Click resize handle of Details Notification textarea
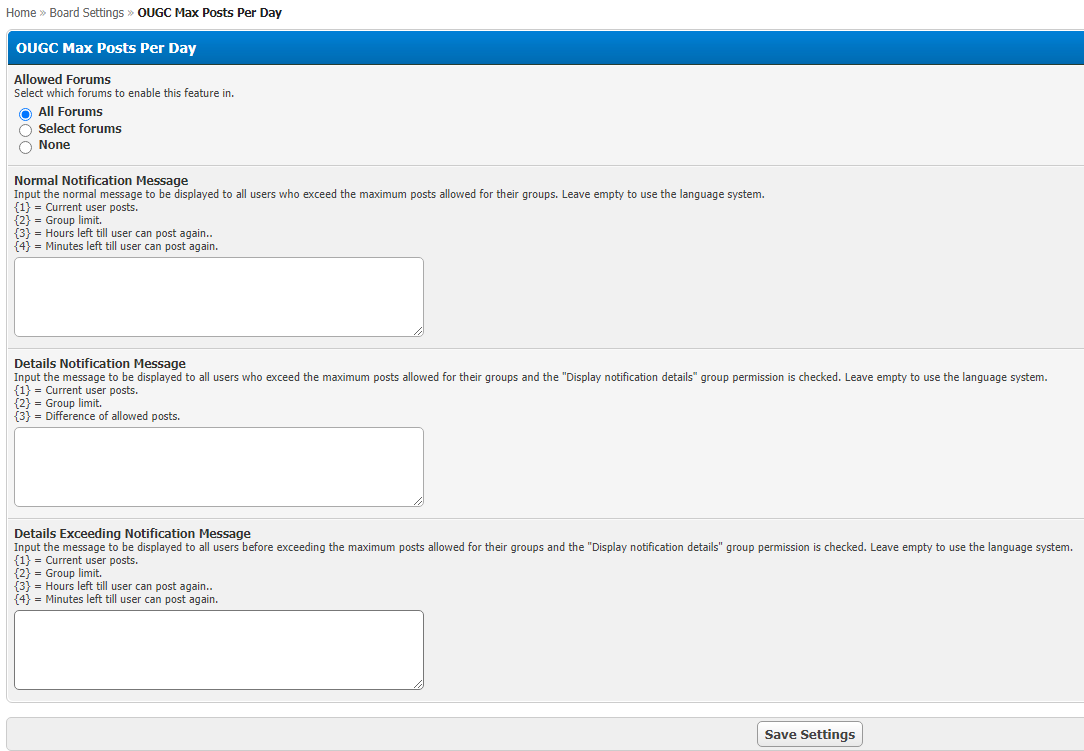Viewport: 1084px width, 751px height. point(418,501)
